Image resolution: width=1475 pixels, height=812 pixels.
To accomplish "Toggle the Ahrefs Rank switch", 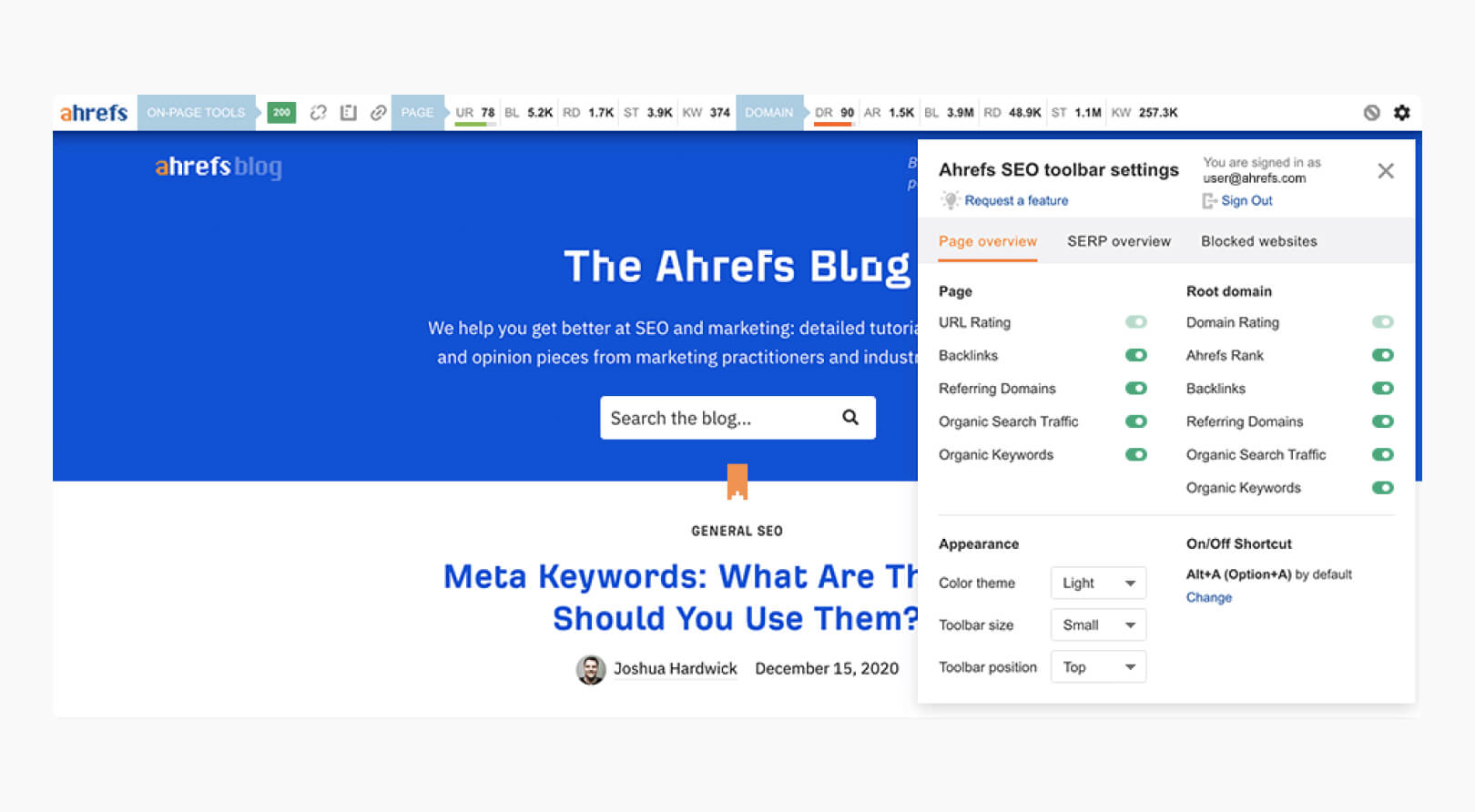I will coord(1383,355).
